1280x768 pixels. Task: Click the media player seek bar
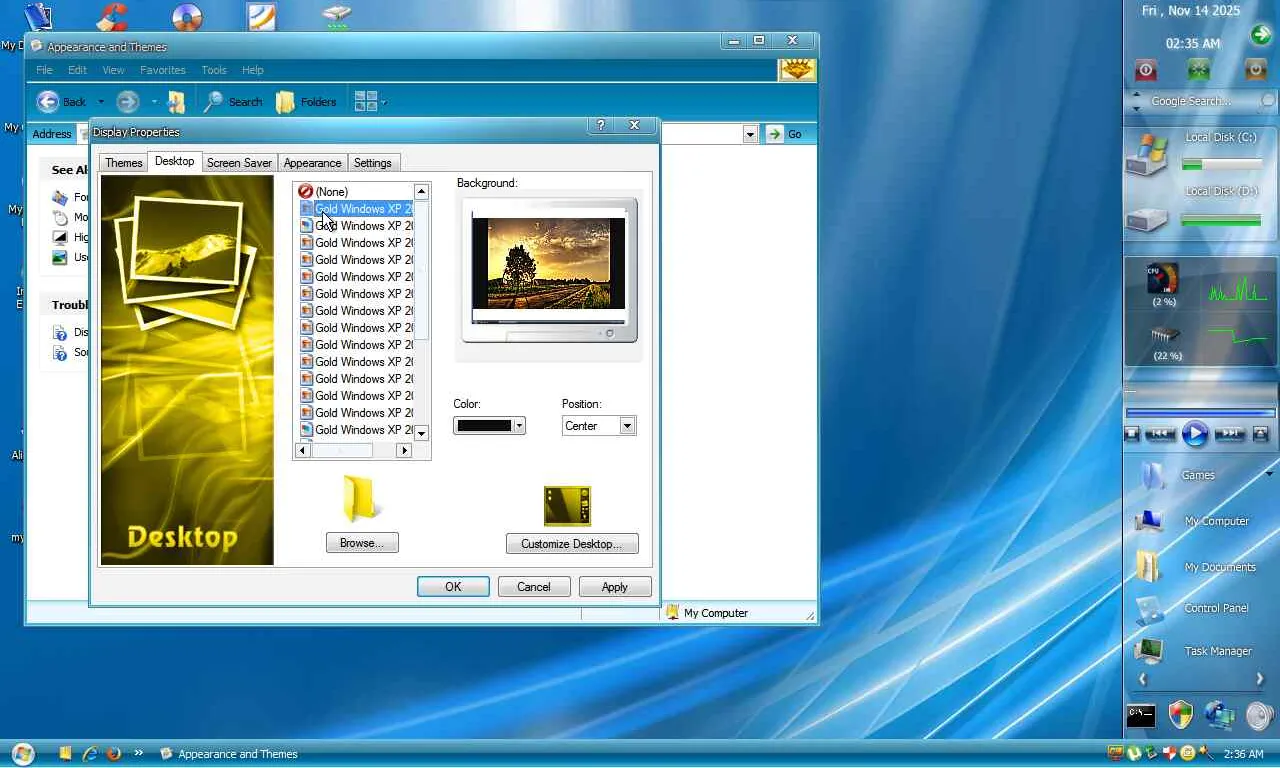point(1200,412)
